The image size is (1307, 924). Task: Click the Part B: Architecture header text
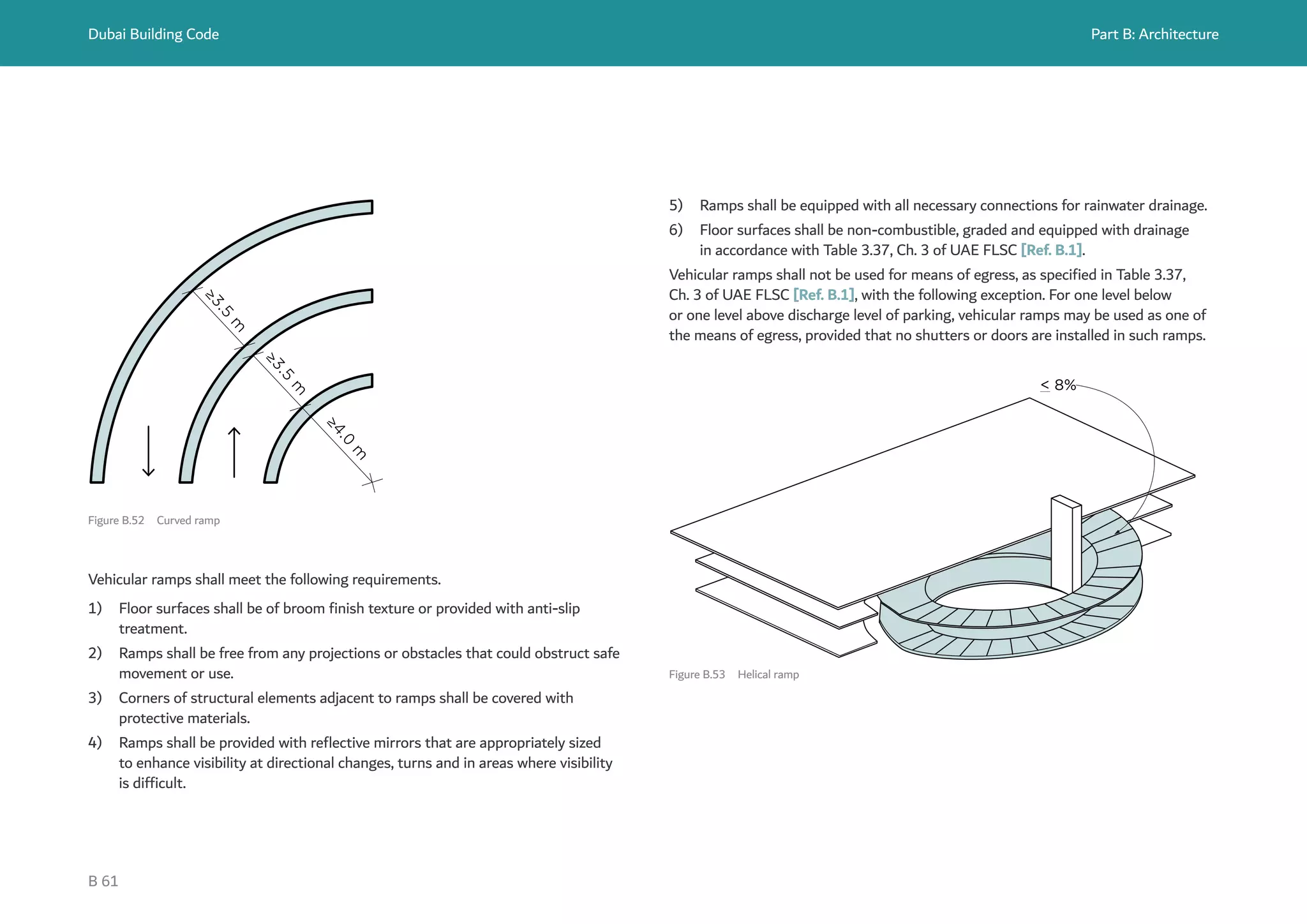(1154, 34)
